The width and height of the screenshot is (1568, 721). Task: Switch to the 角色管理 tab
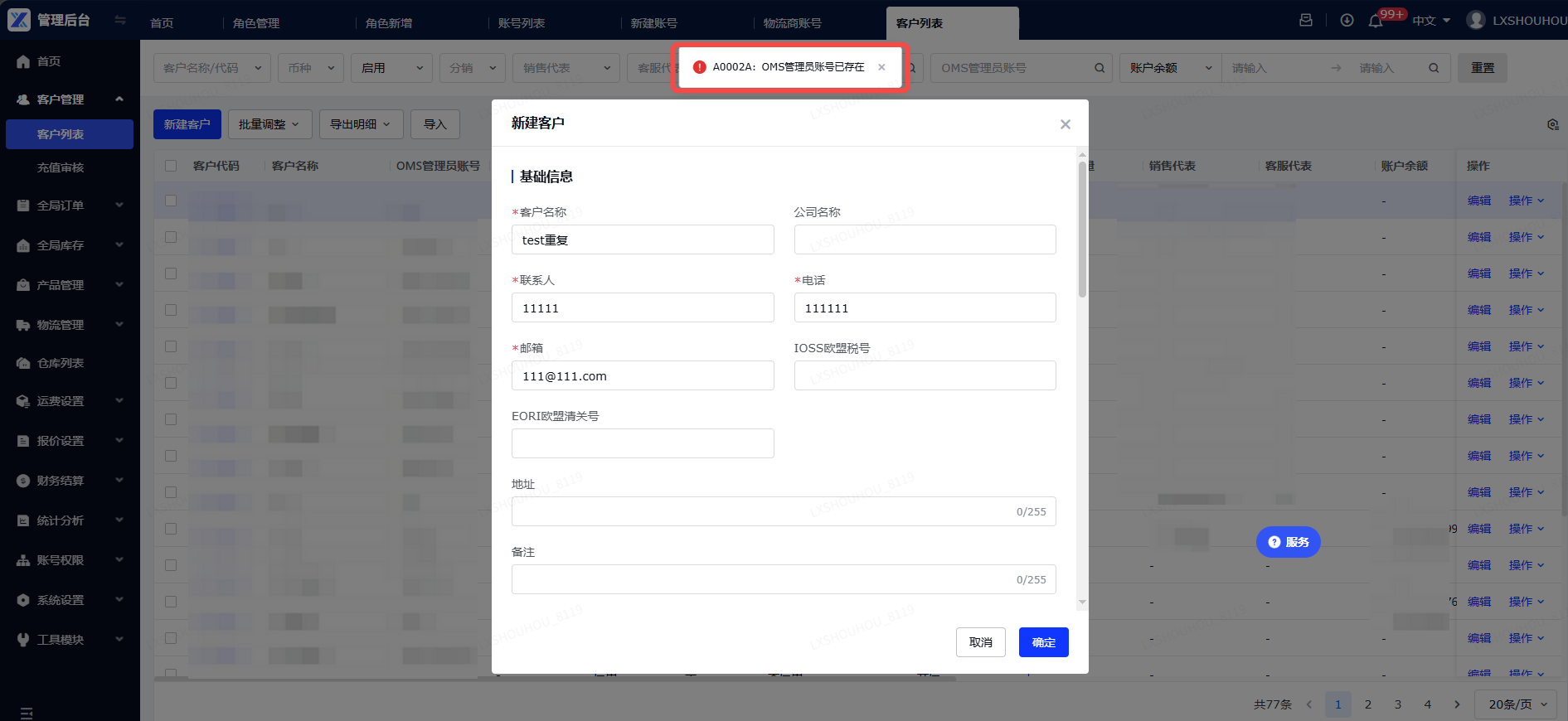(256, 23)
